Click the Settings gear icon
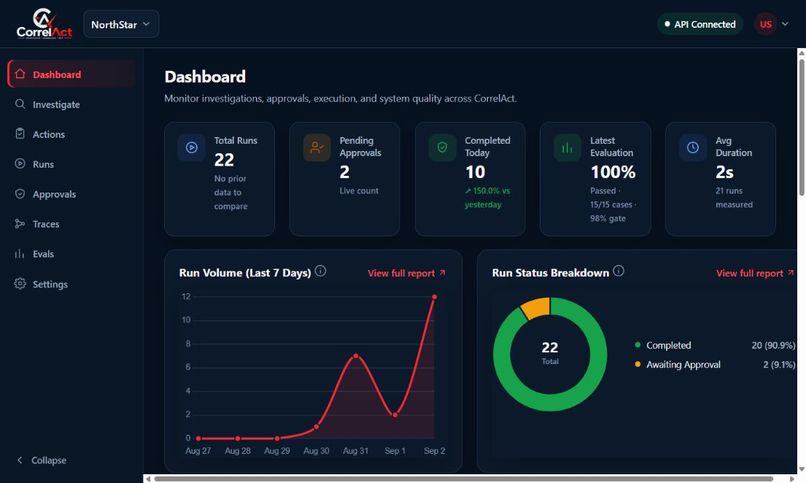The width and height of the screenshot is (806, 483). pos(20,284)
